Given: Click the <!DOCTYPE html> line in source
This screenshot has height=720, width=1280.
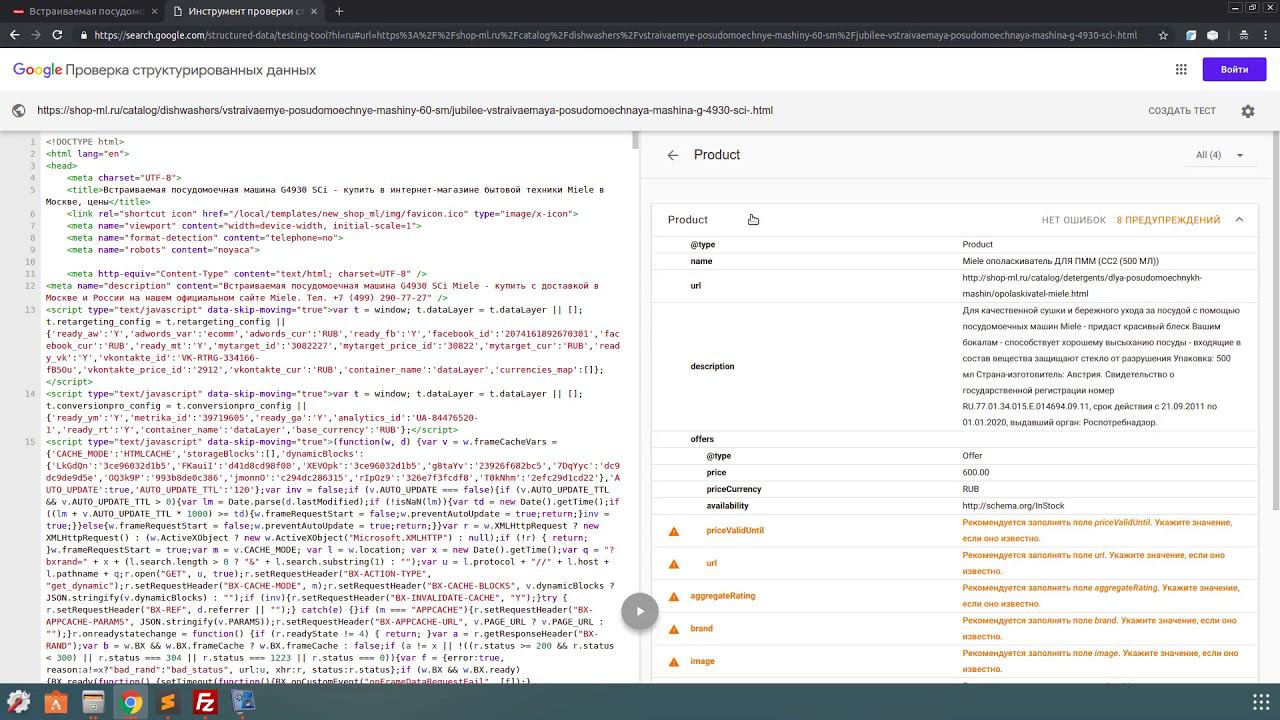Looking at the screenshot, I should [x=85, y=142].
